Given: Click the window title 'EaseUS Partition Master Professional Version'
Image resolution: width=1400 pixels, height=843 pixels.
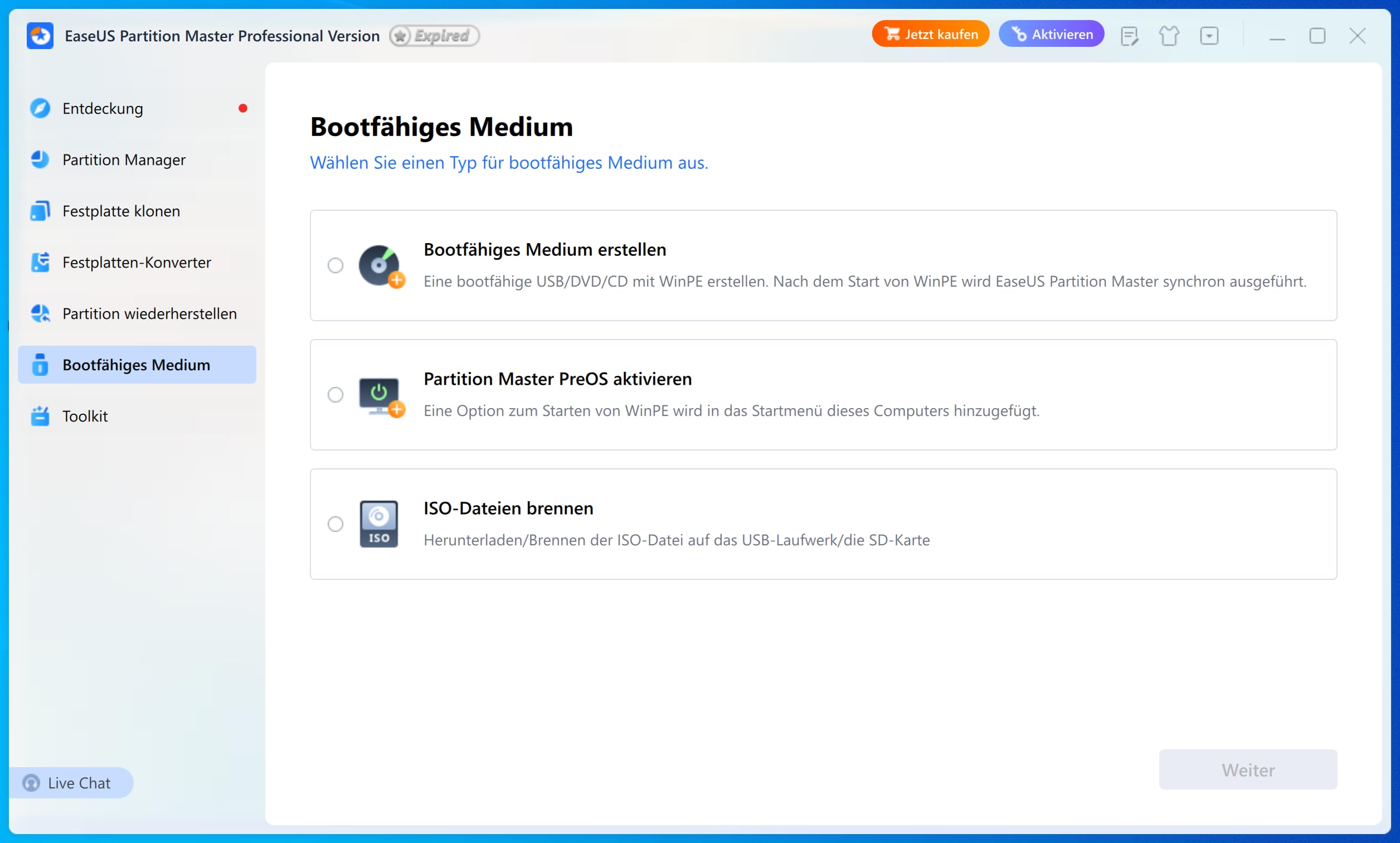Looking at the screenshot, I should click(222, 36).
